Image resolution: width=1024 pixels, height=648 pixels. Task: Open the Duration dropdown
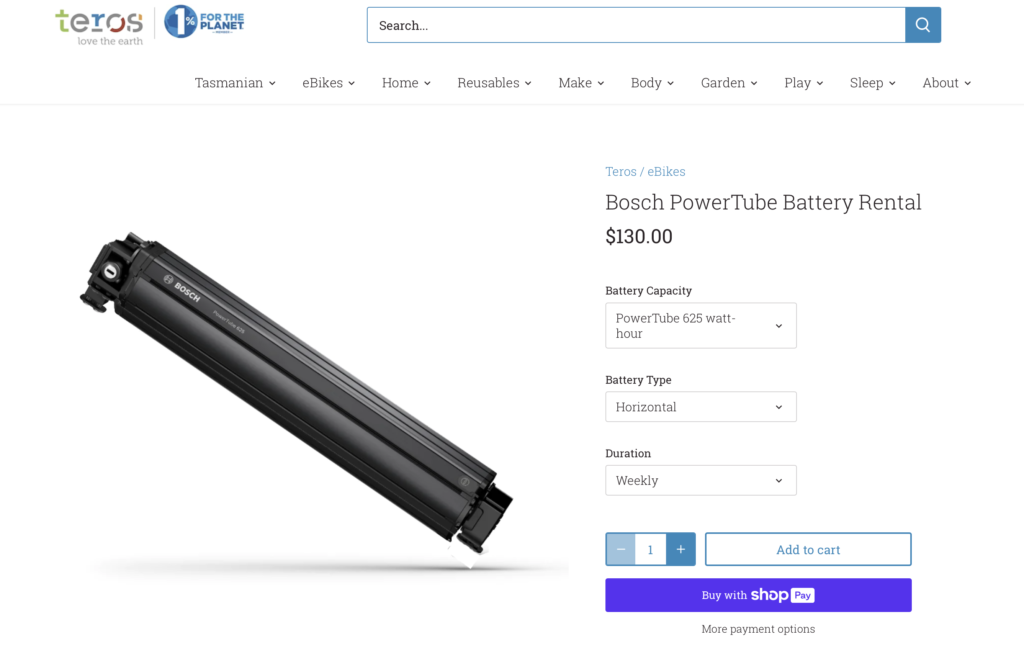pos(701,480)
